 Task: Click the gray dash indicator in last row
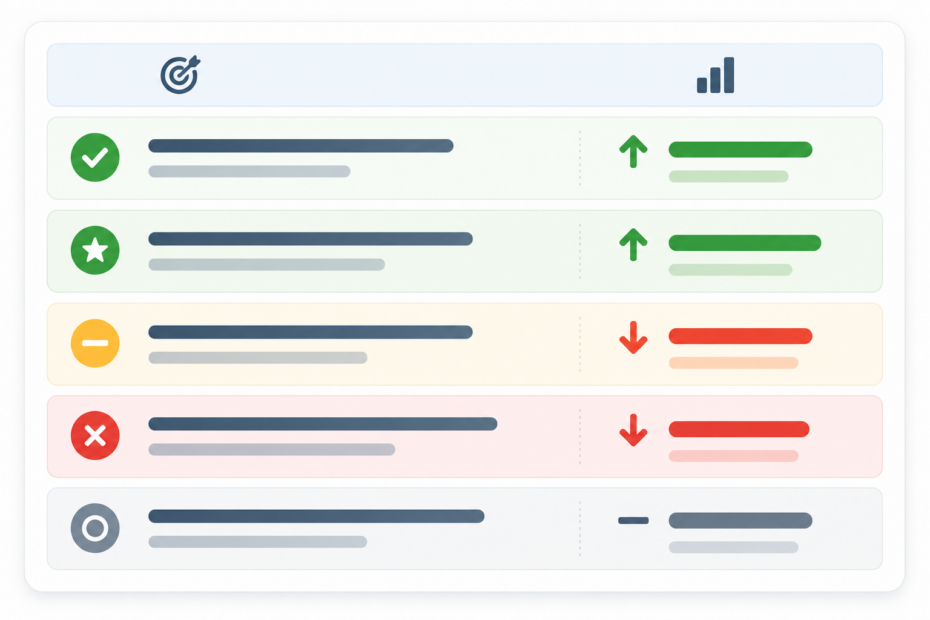633,520
